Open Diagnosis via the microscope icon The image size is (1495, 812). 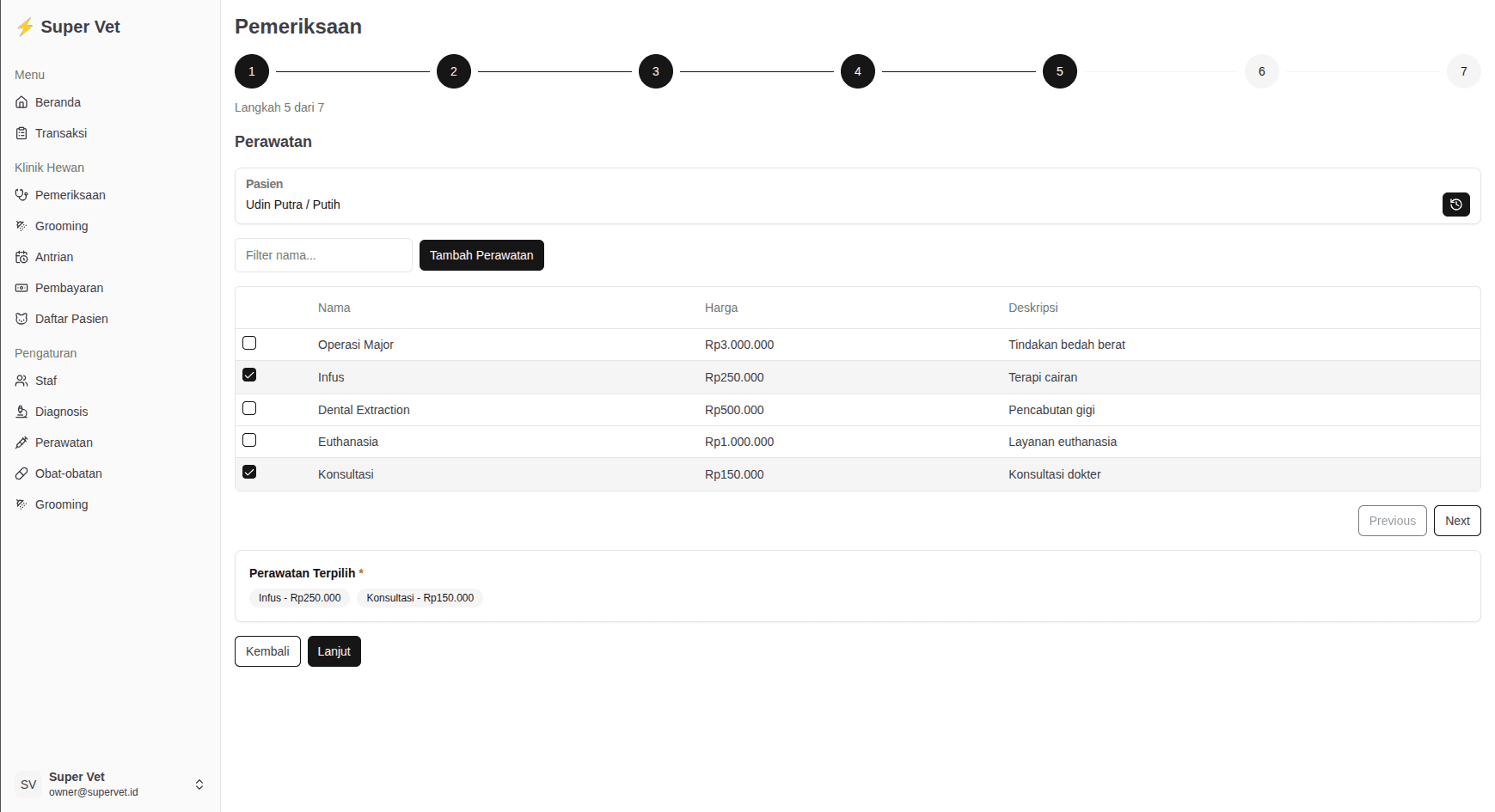[21, 411]
